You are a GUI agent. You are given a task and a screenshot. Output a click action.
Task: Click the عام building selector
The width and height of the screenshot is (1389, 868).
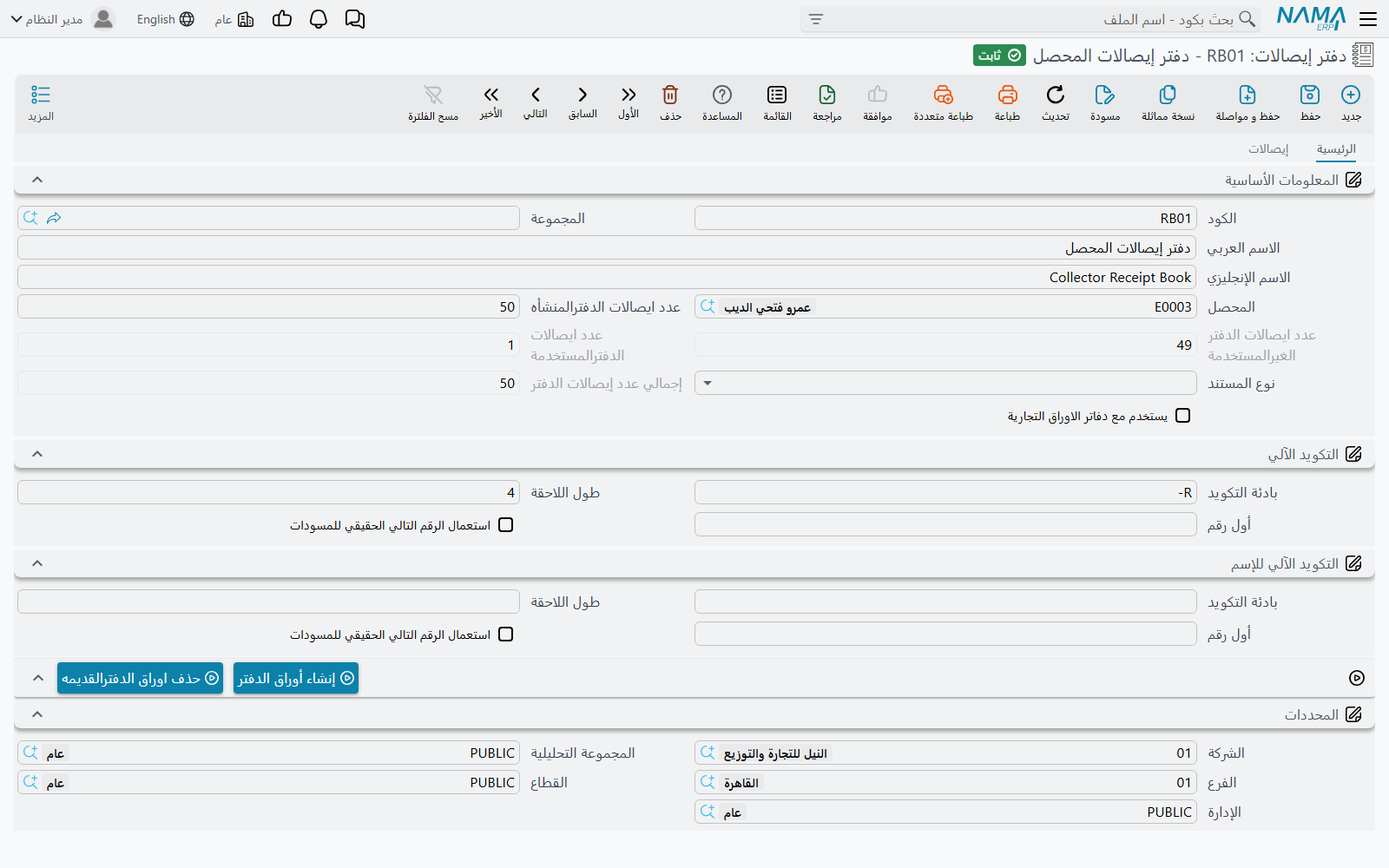pos(234,19)
